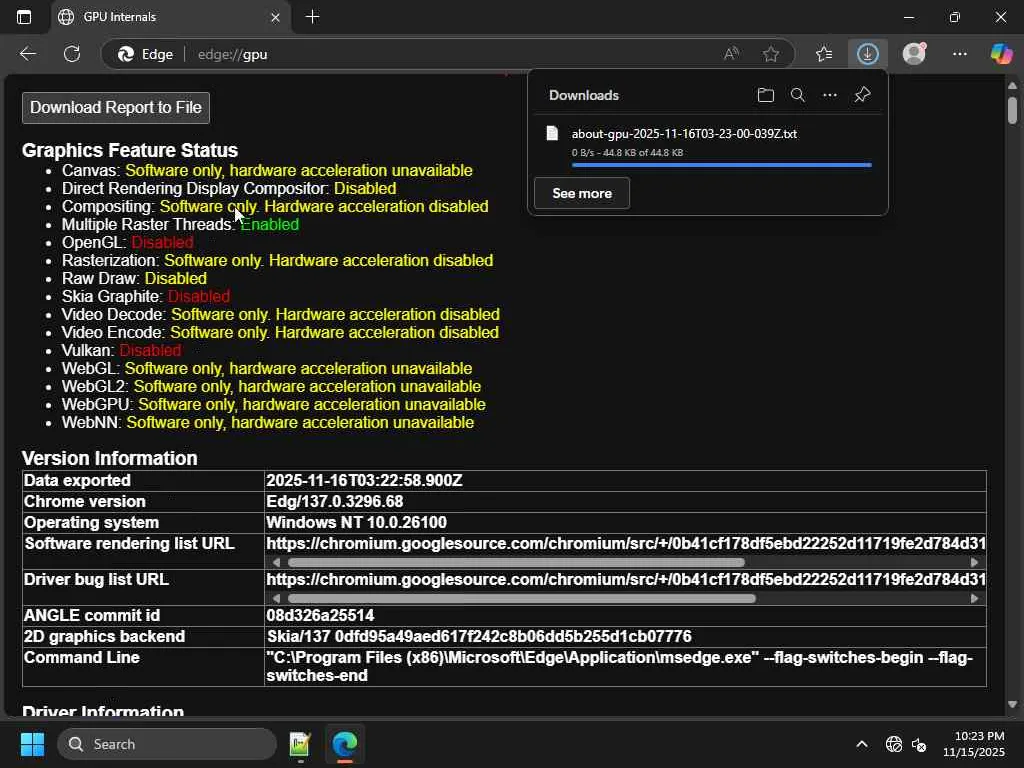Close the GPU Internals tab
This screenshot has height=768, width=1024.
click(275, 17)
